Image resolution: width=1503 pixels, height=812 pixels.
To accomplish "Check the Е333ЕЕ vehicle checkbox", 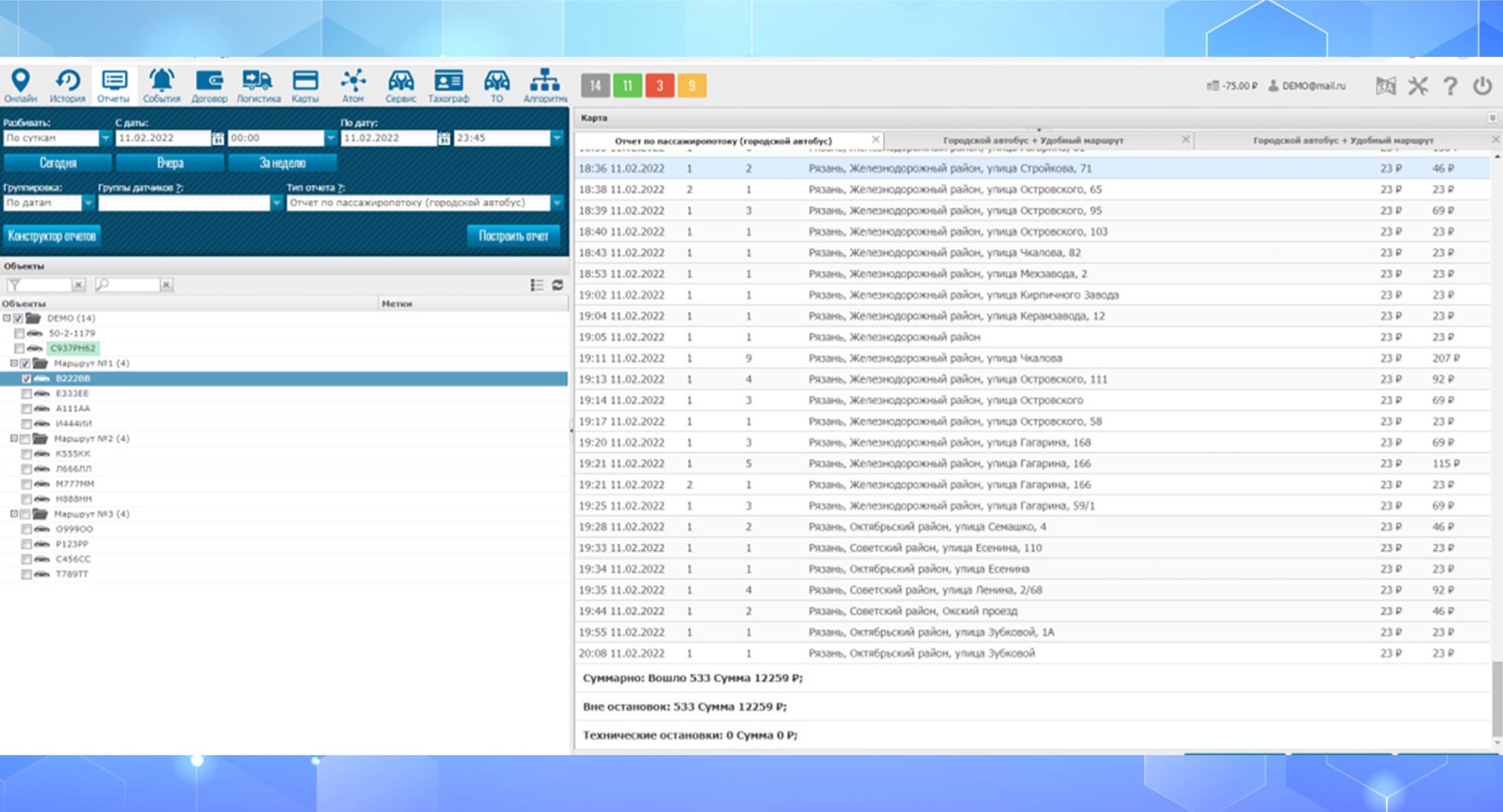I will tap(27, 394).
